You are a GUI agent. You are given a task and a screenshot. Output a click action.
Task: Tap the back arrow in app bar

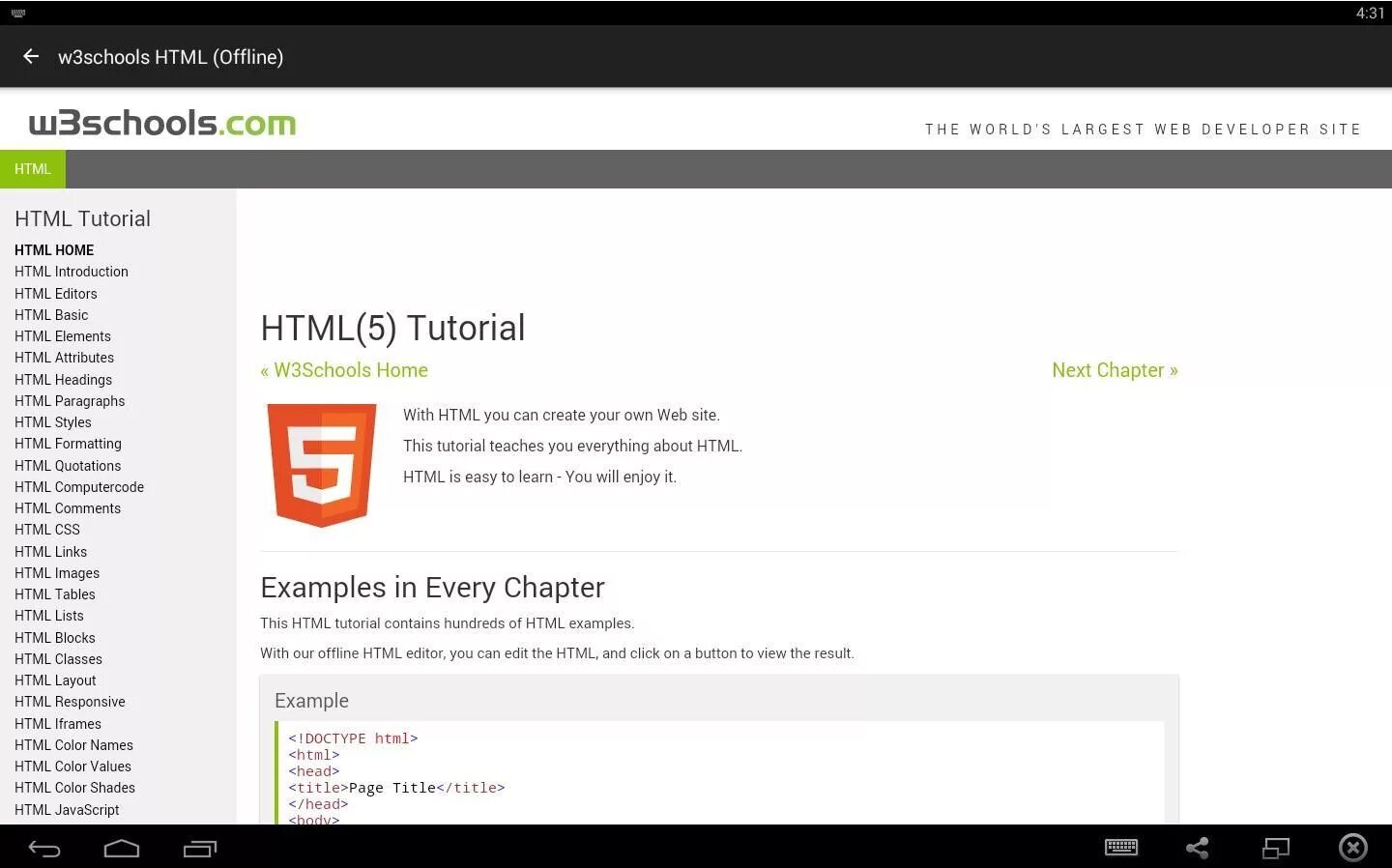pyautogui.click(x=31, y=56)
